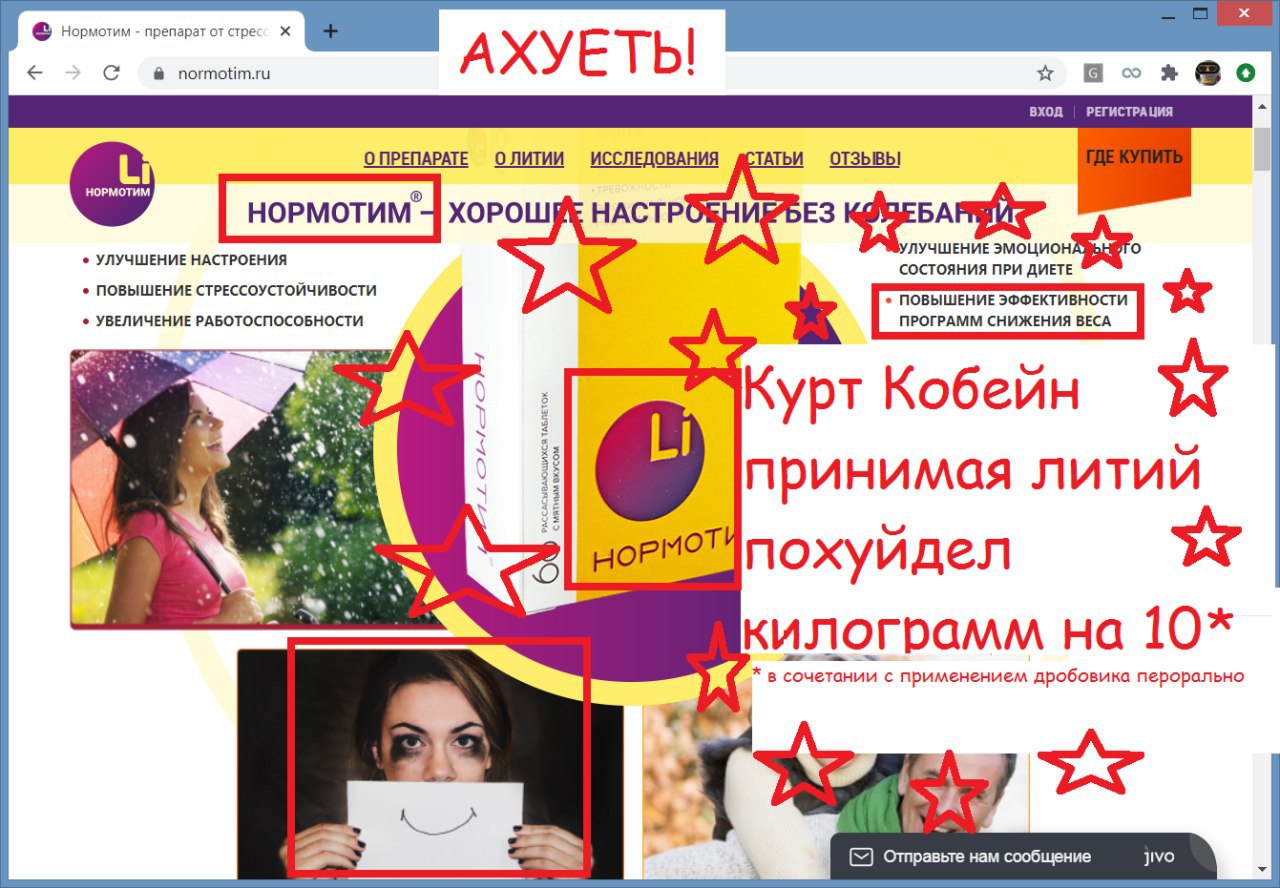Click the УВЕЛИЧЕНИЕ РАБОТОСПОСОБНОСТИ text
This screenshot has height=888, width=1280.
[229, 321]
